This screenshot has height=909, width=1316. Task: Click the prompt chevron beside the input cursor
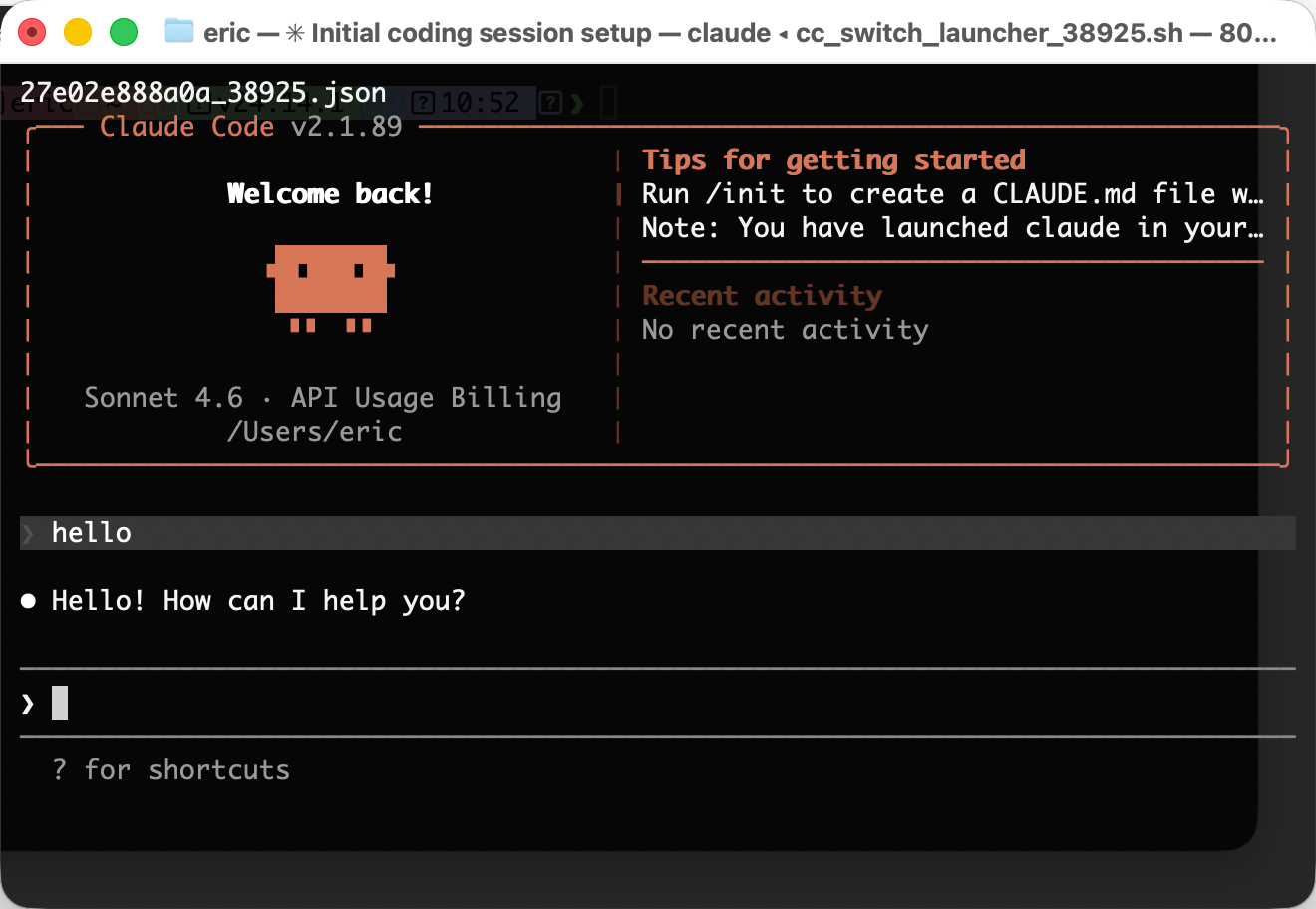[x=28, y=704]
